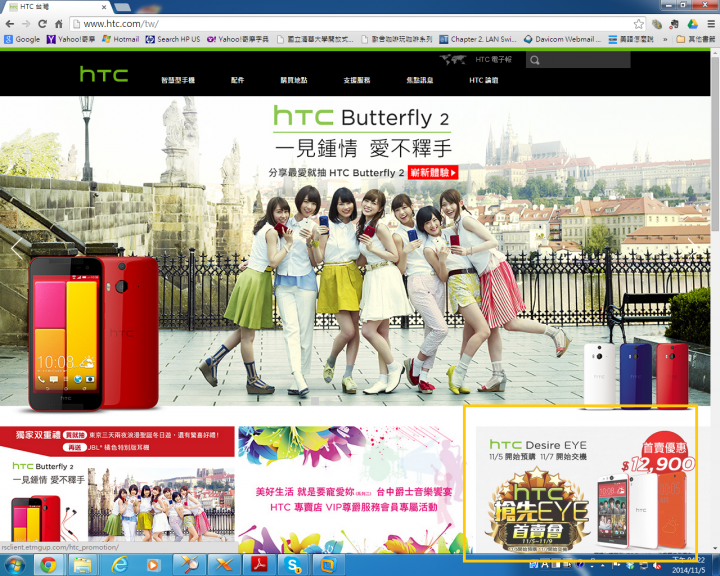Image resolution: width=720 pixels, height=576 pixels.
Task: Click the browser Forward arrow
Action: point(26,24)
